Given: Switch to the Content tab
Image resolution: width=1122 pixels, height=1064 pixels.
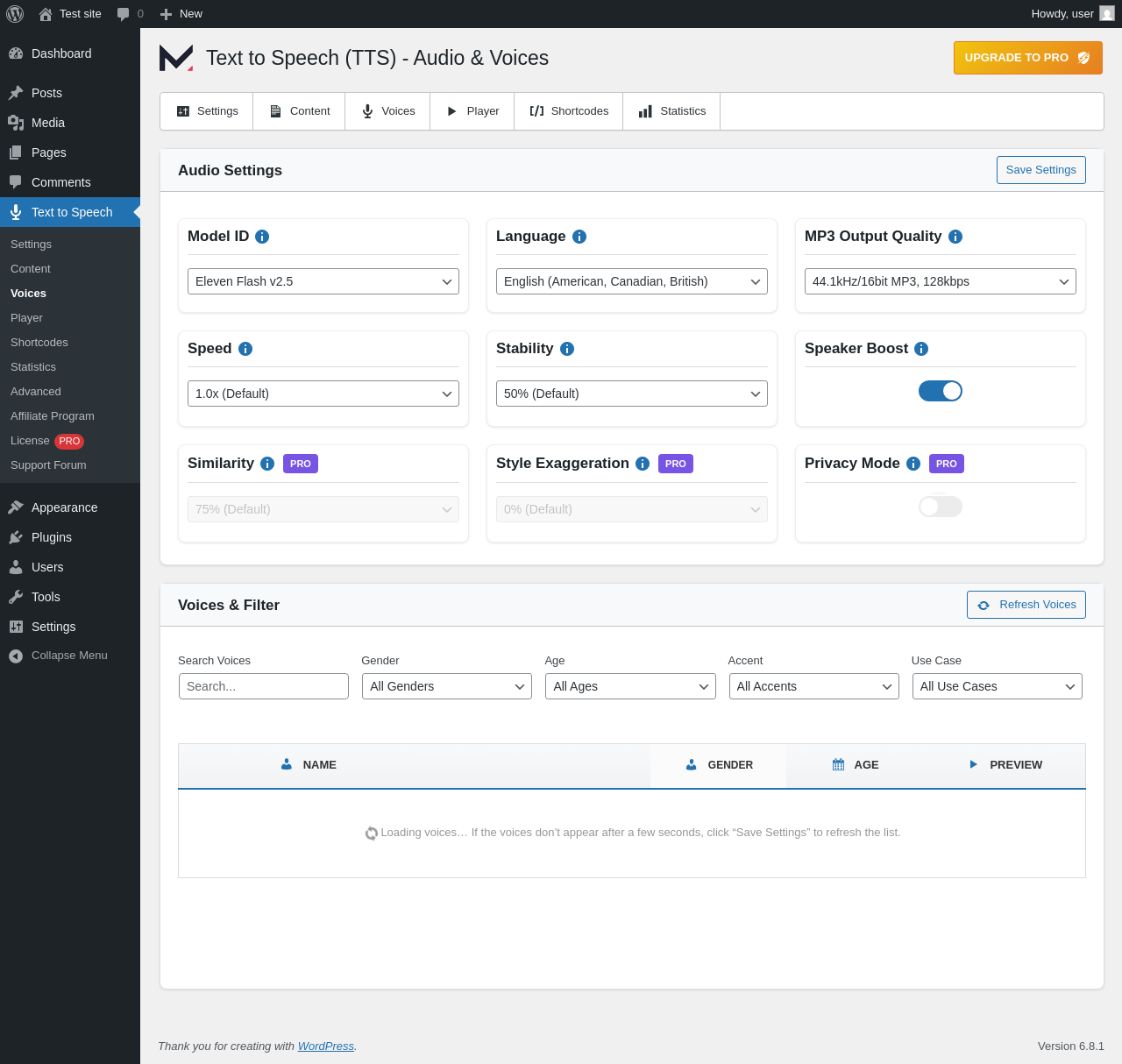Looking at the screenshot, I should (299, 111).
